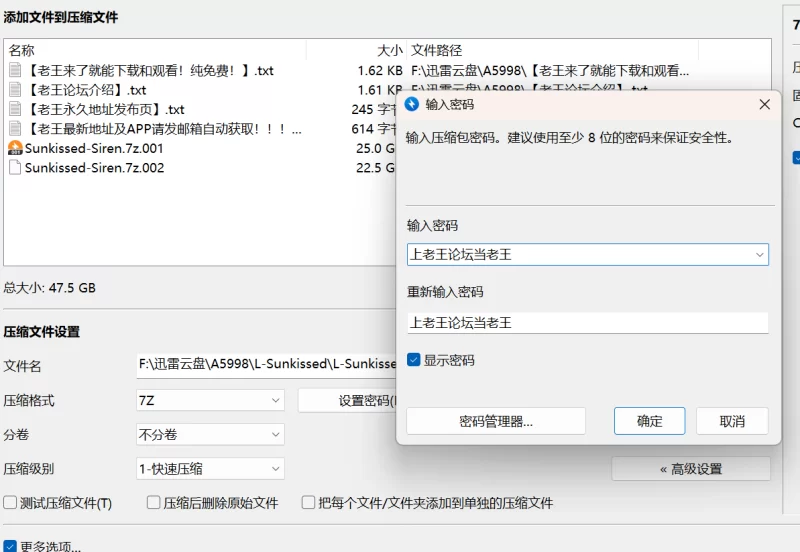Open the 压缩格式 7Z dropdown

(x=276, y=401)
